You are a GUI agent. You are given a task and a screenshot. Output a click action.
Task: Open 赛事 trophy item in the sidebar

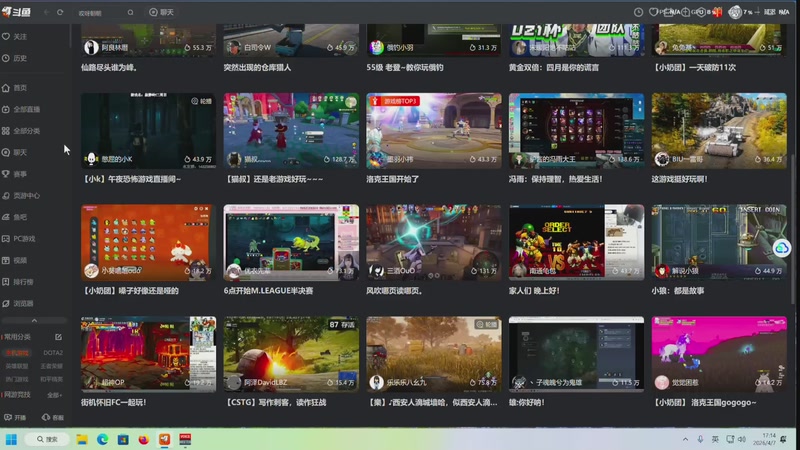(14, 174)
